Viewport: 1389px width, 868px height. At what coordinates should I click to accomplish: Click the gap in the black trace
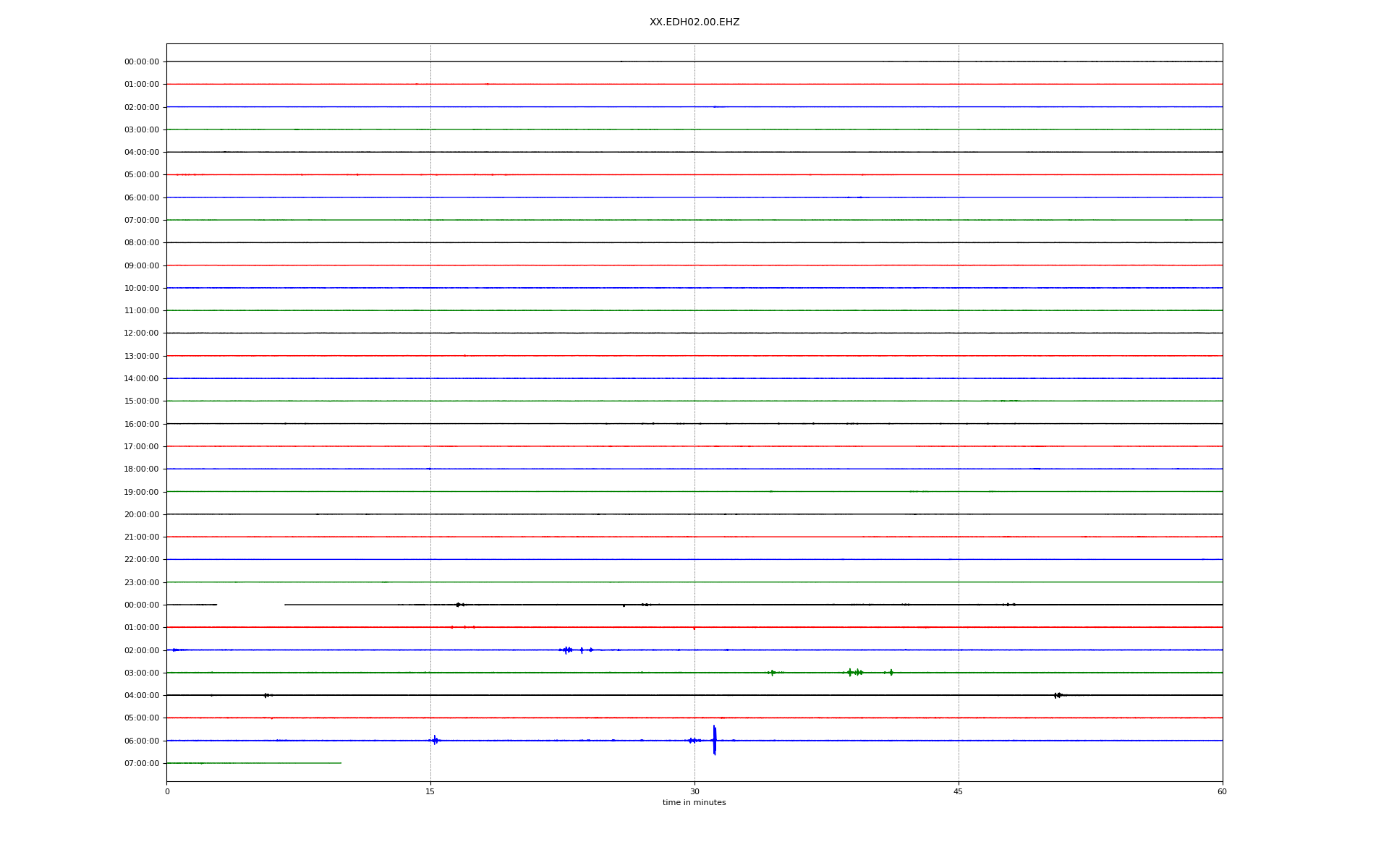(250, 605)
